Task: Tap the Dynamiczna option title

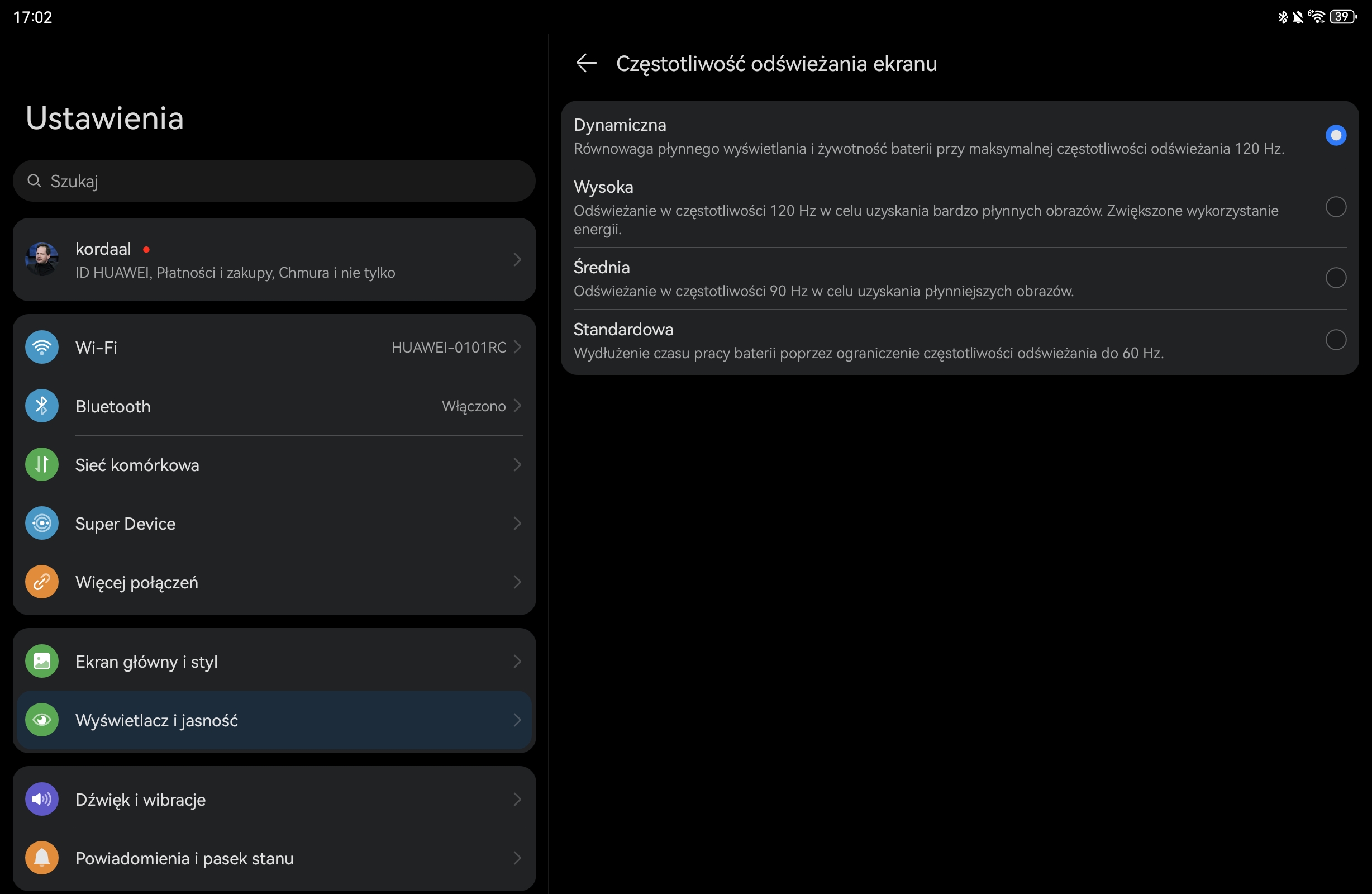Action: (x=620, y=125)
